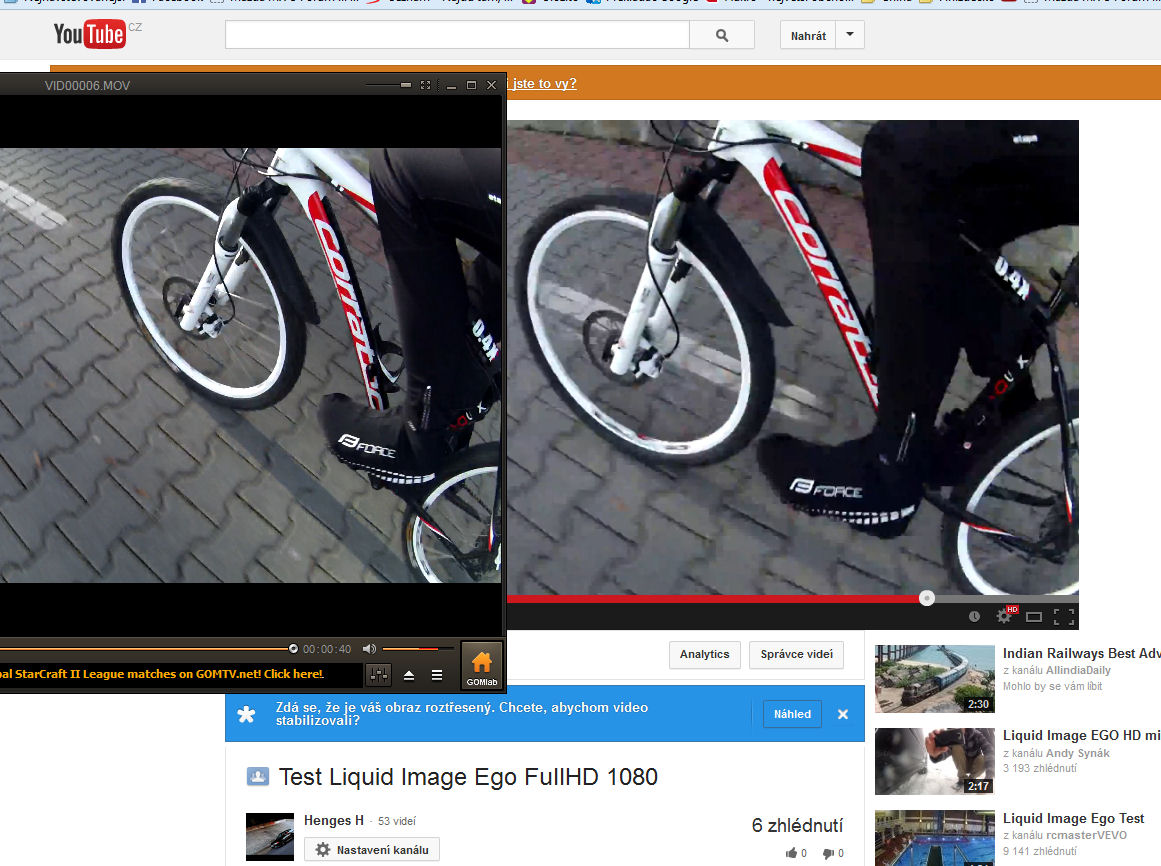The image size is (1161, 866).
Task: Click the YouTube Watch Later clock icon
Action: [974, 616]
